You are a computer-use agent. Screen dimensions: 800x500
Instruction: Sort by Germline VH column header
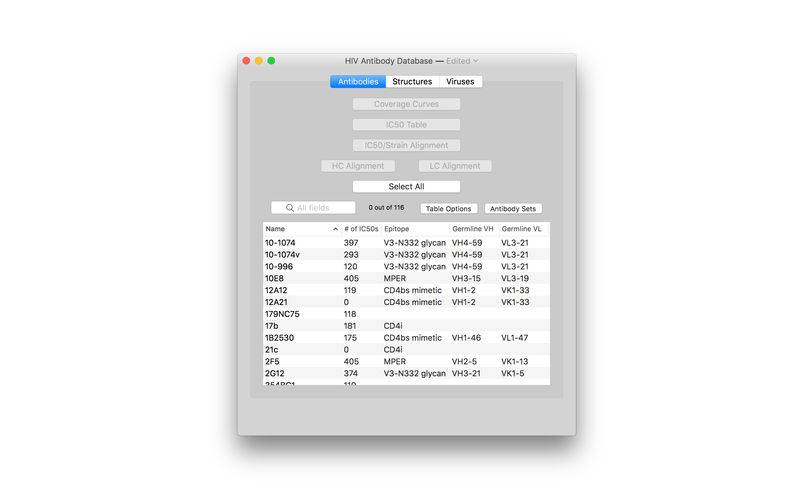click(x=473, y=229)
